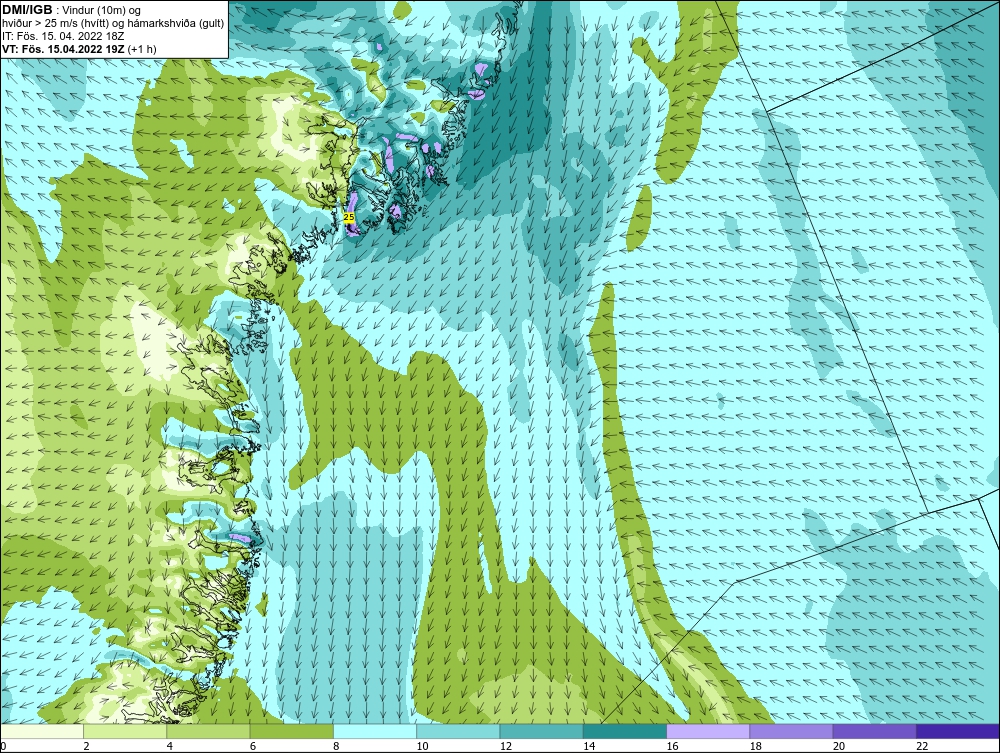
Task: Click the 0 label on the color scale
Action: click(x=3, y=747)
